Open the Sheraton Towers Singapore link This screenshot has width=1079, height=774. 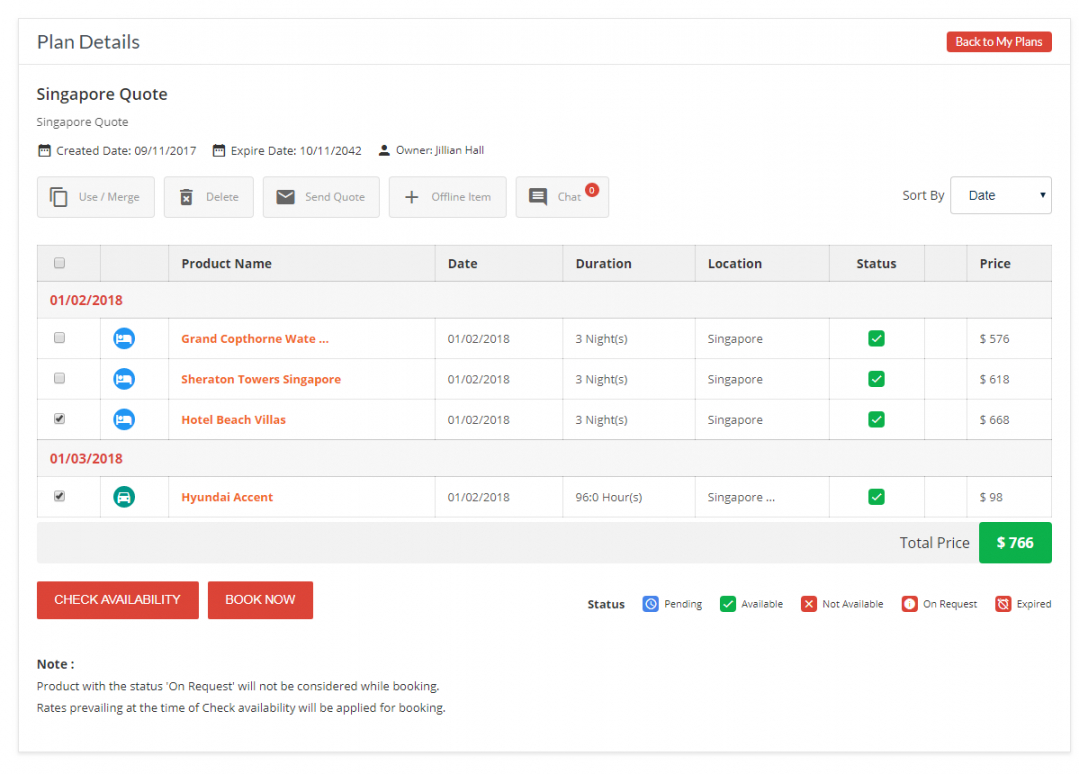pos(261,380)
